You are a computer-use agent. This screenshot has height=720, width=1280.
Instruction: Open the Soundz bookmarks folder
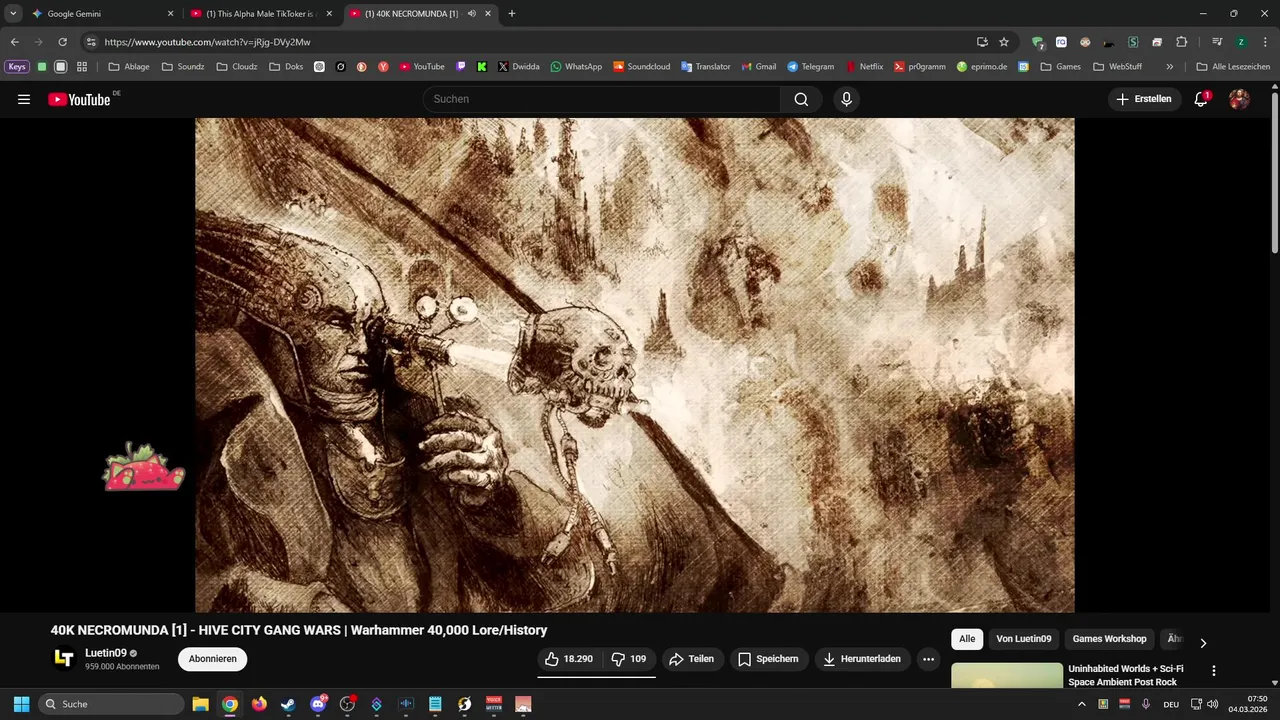[x=183, y=67]
